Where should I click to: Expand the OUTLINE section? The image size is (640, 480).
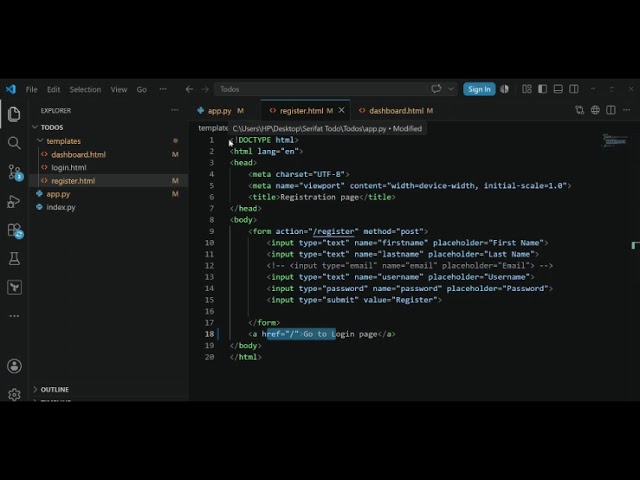click(x=35, y=389)
